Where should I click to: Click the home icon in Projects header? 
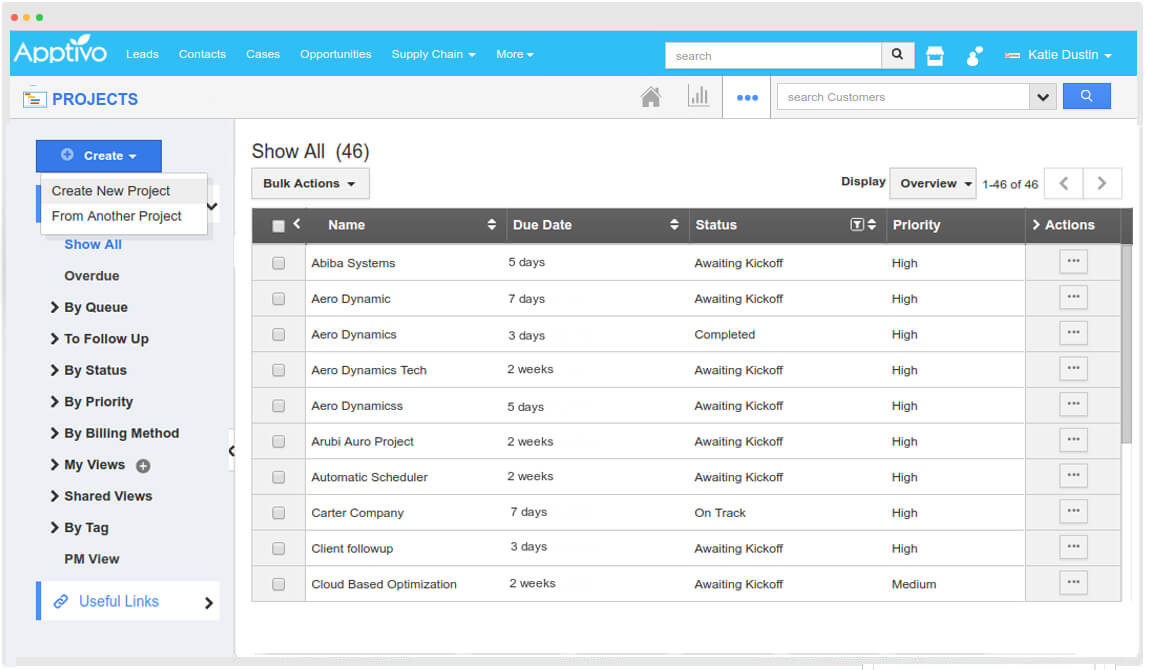point(651,97)
